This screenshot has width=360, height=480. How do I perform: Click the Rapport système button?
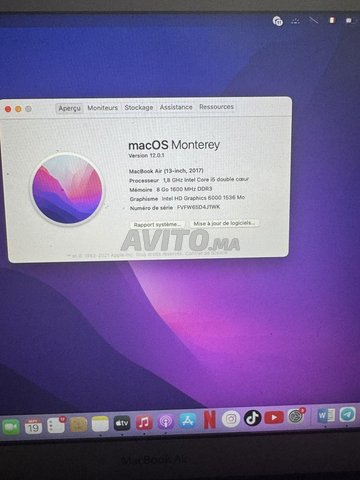(x=157, y=225)
